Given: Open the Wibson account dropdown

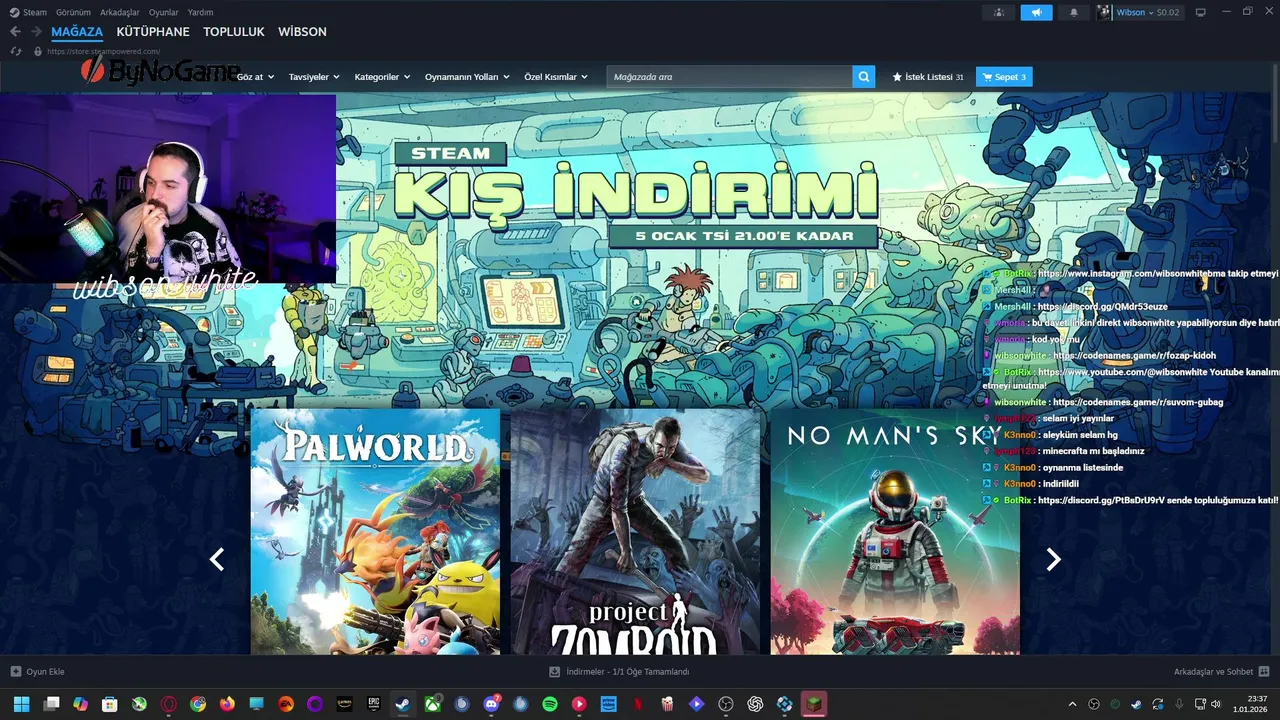Looking at the screenshot, I should (1150, 12).
